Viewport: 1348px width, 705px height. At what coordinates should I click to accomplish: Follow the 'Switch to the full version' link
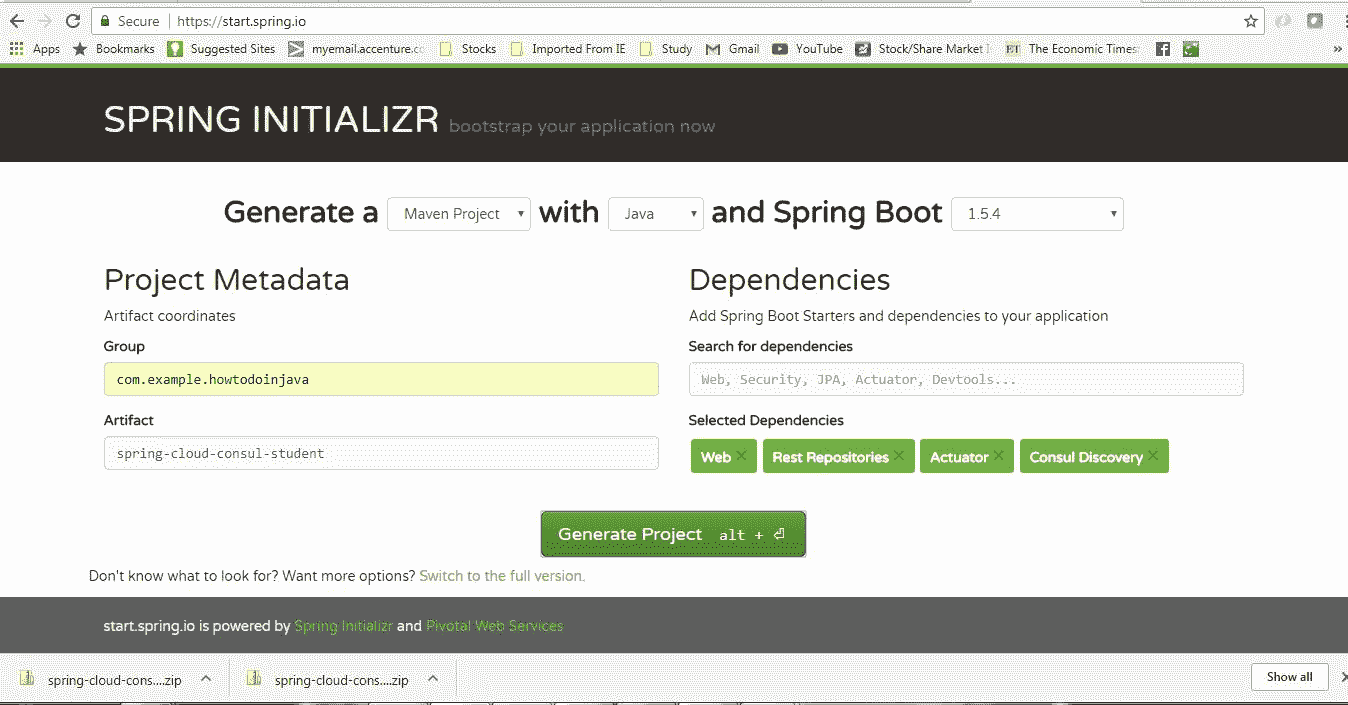click(502, 576)
